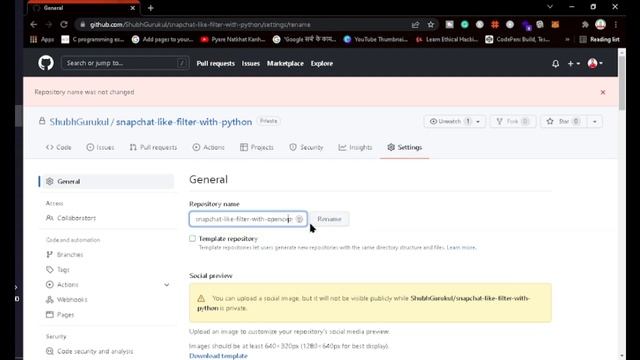The height and width of the screenshot is (360, 640).
Task: Open the notifications bell
Action: click(x=556, y=64)
